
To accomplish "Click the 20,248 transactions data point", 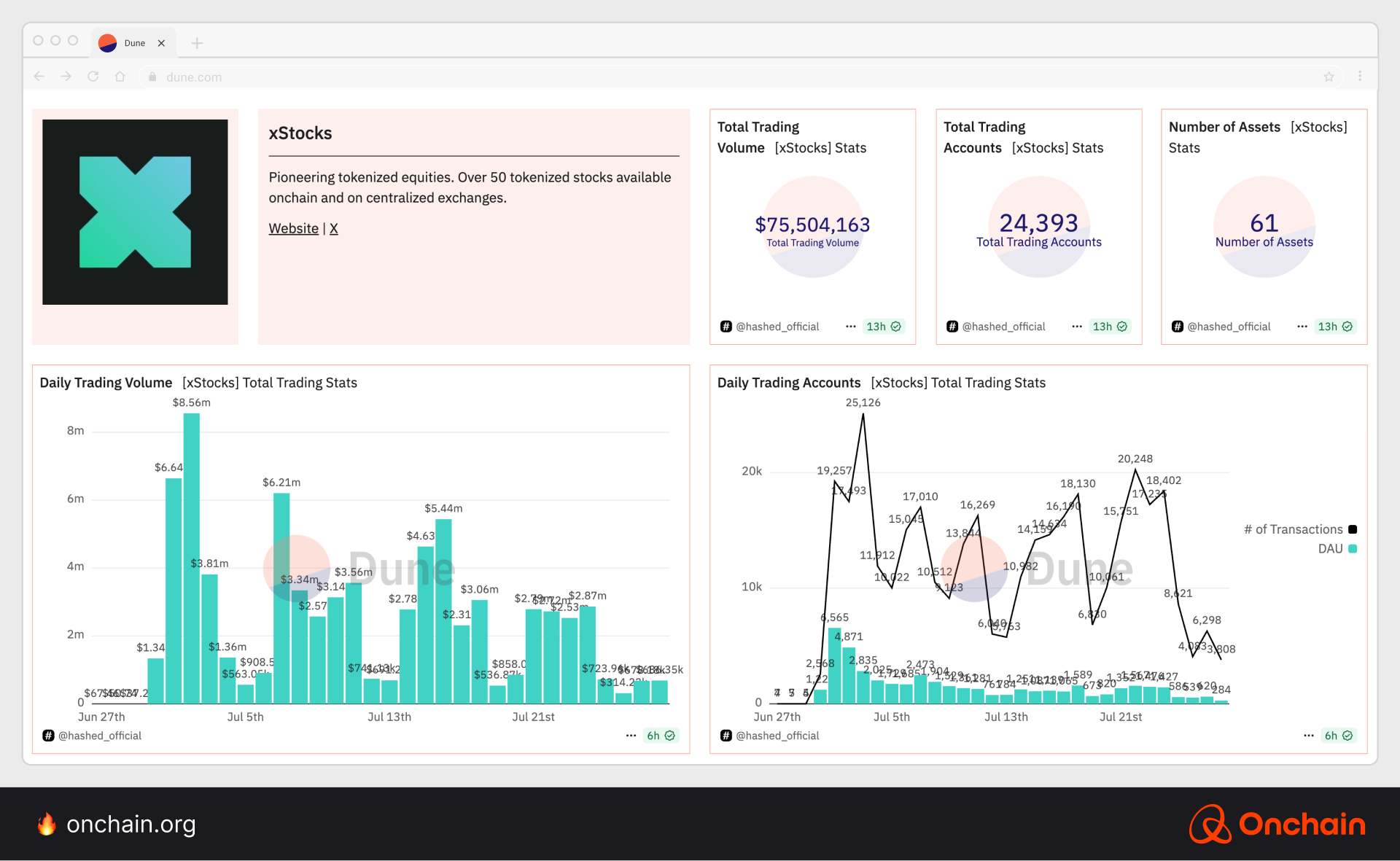I will (1135, 470).
